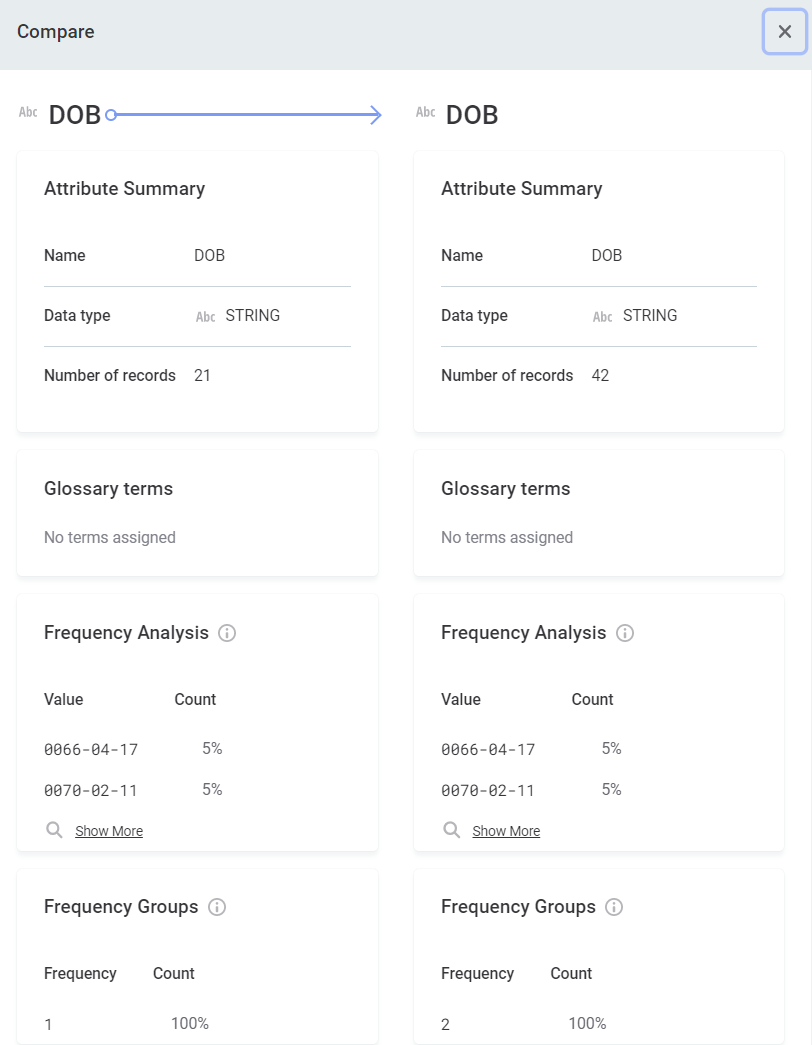
Task: Open Show More in right Frequency Analysis
Action: coord(506,831)
